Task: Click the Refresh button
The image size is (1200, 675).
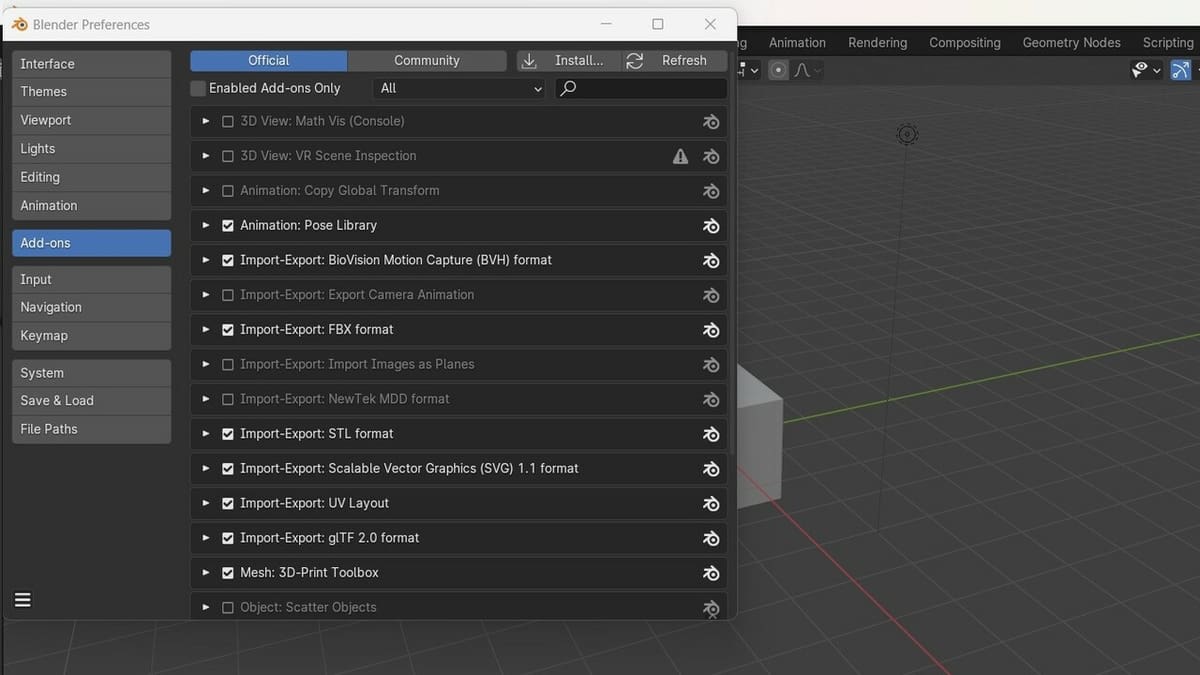Action: [675, 61]
